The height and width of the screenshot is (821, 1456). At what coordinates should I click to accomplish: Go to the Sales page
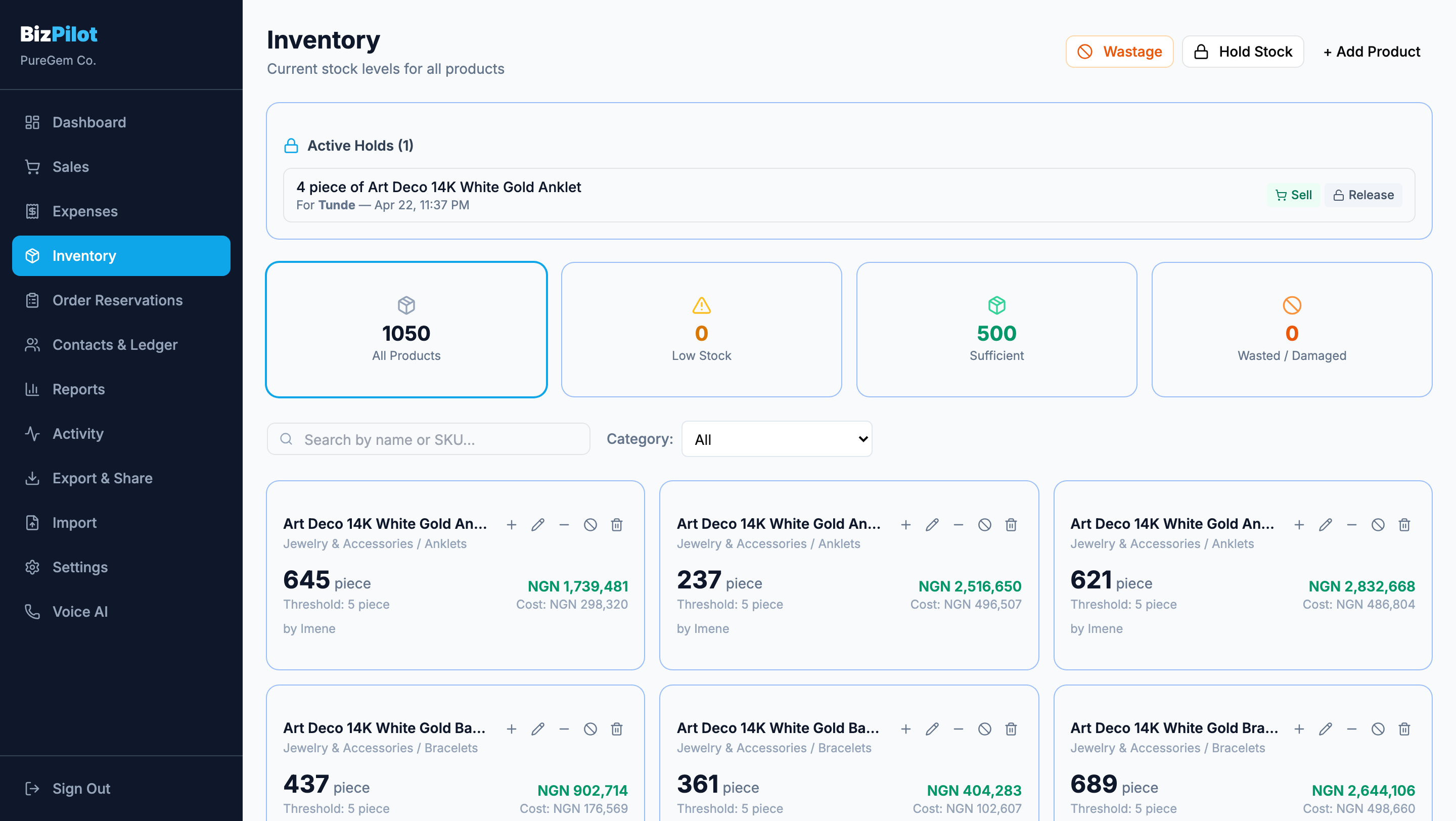[x=121, y=167]
